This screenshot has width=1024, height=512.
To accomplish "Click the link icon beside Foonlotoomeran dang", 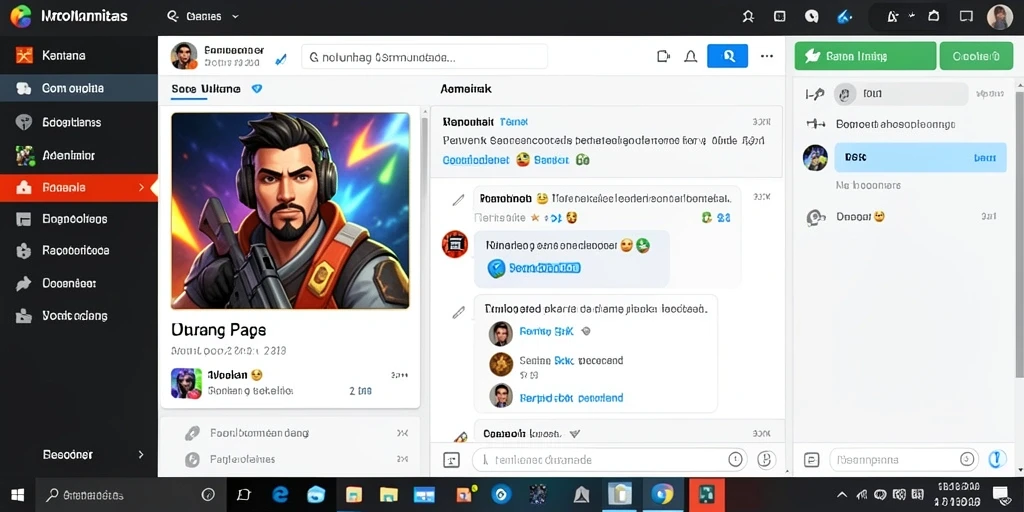I will click(192, 433).
